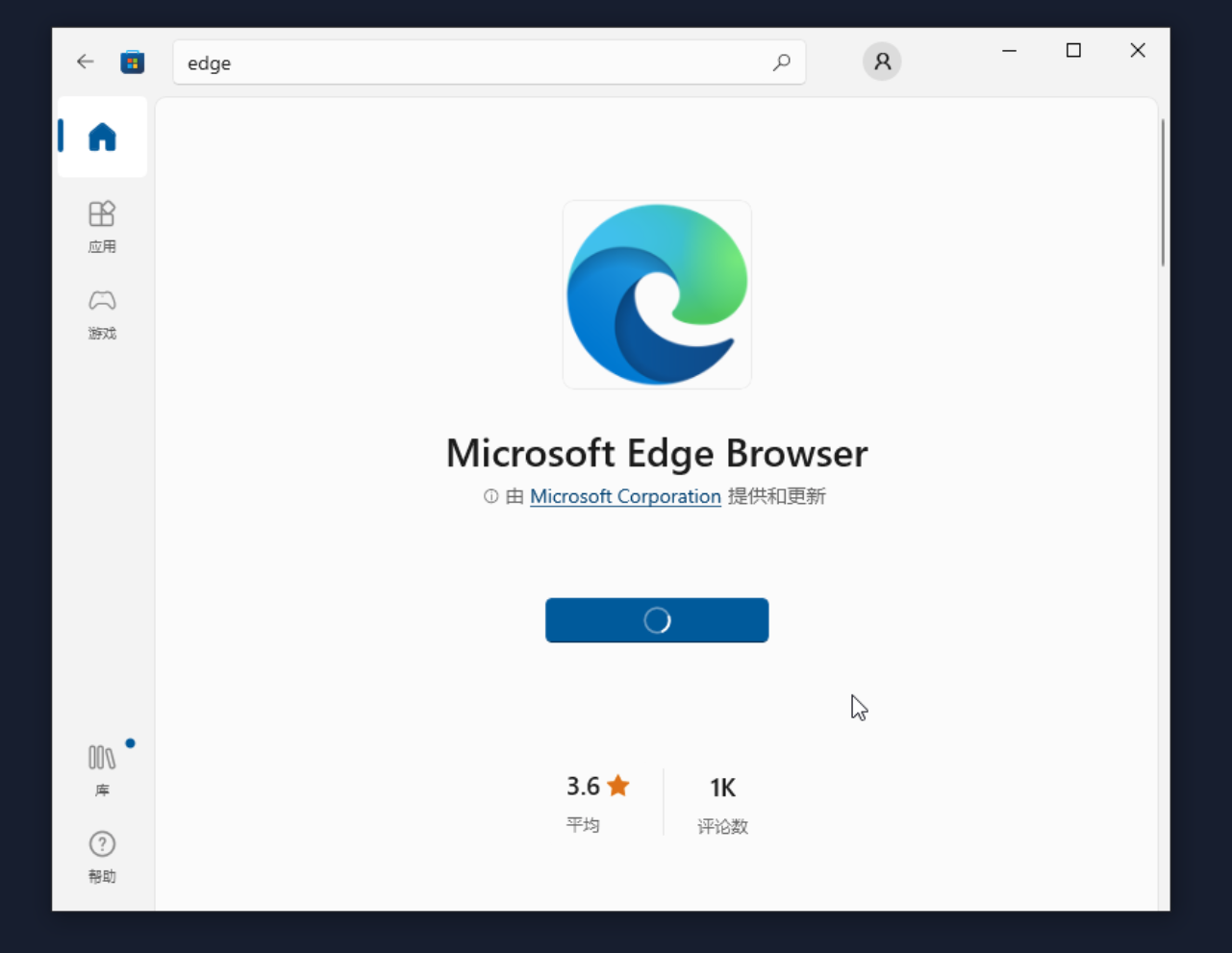The height and width of the screenshot is (953, 1232).
Task: Open the Home tab in sidebar
Action: click(x=102, y=137)
